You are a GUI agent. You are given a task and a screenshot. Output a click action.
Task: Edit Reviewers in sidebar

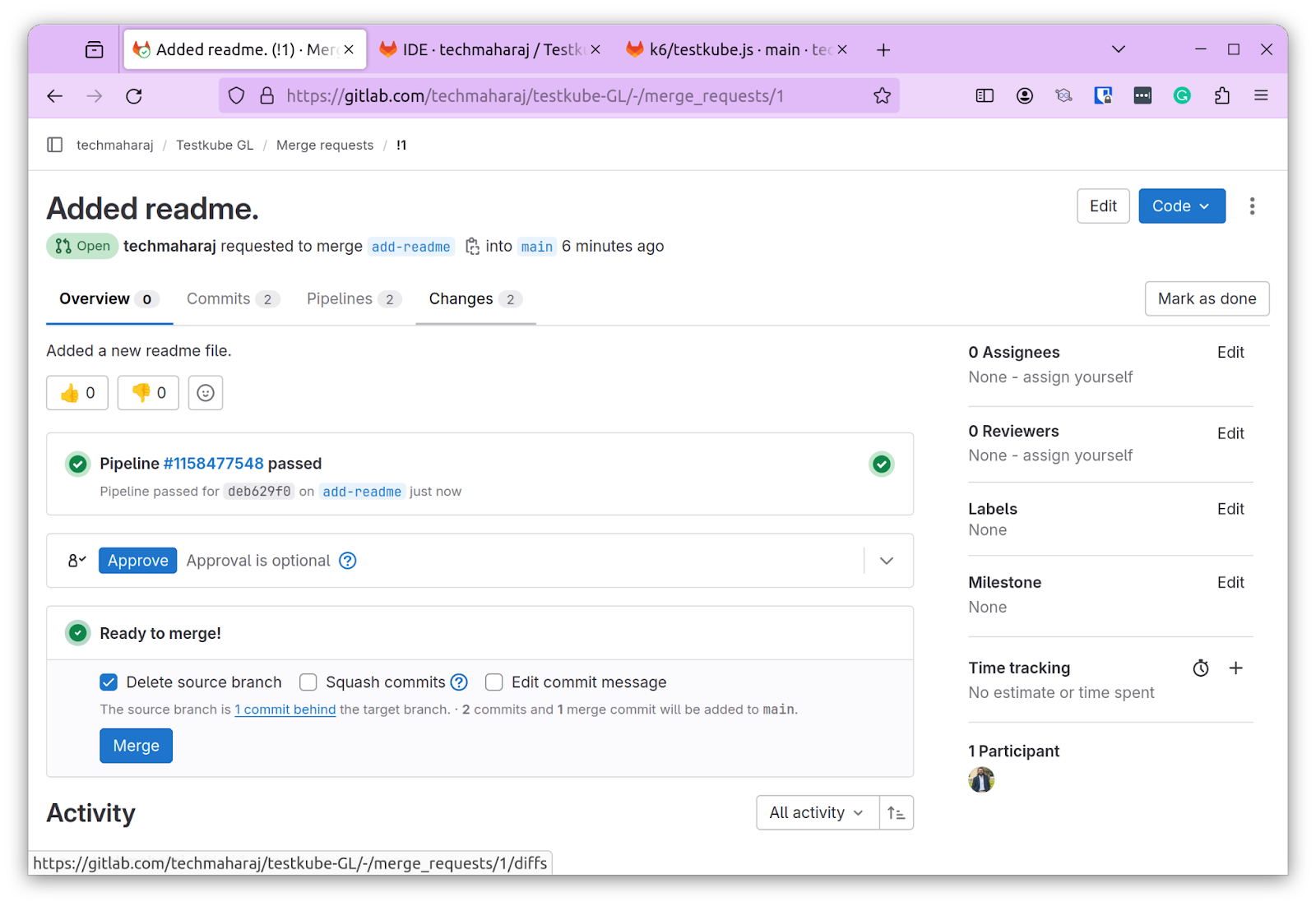[x=1230, y=433]
